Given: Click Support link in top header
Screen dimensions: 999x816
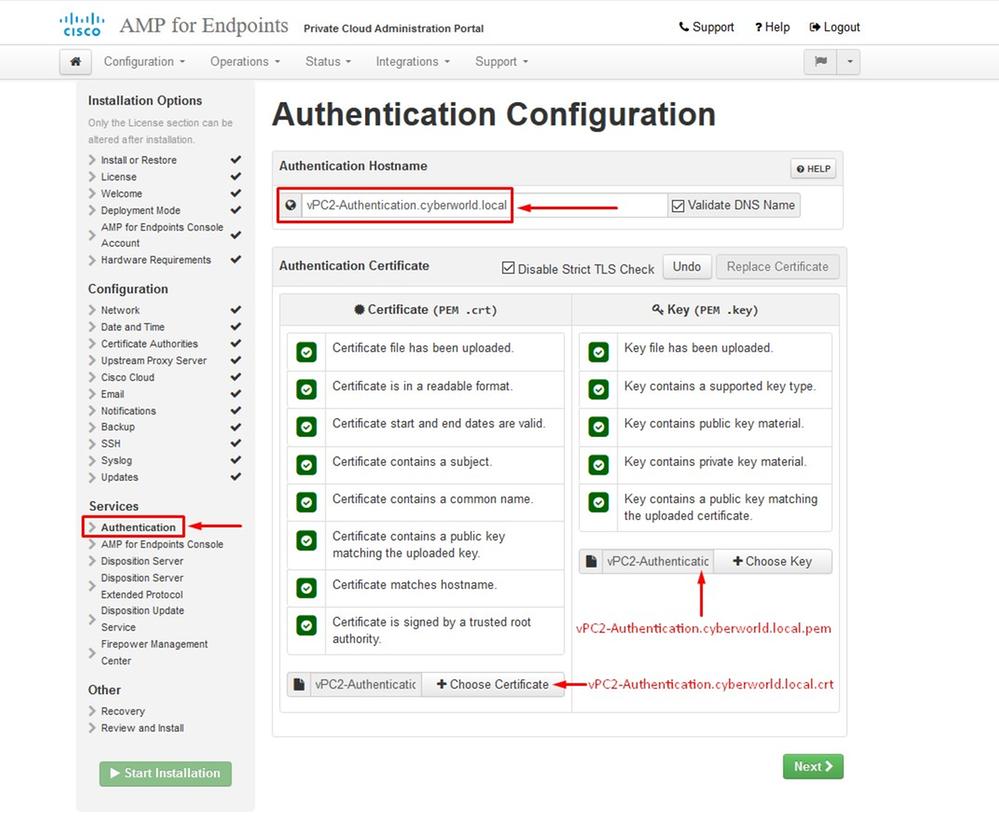Looking at the screenshot, I should [x=707, y=27].
